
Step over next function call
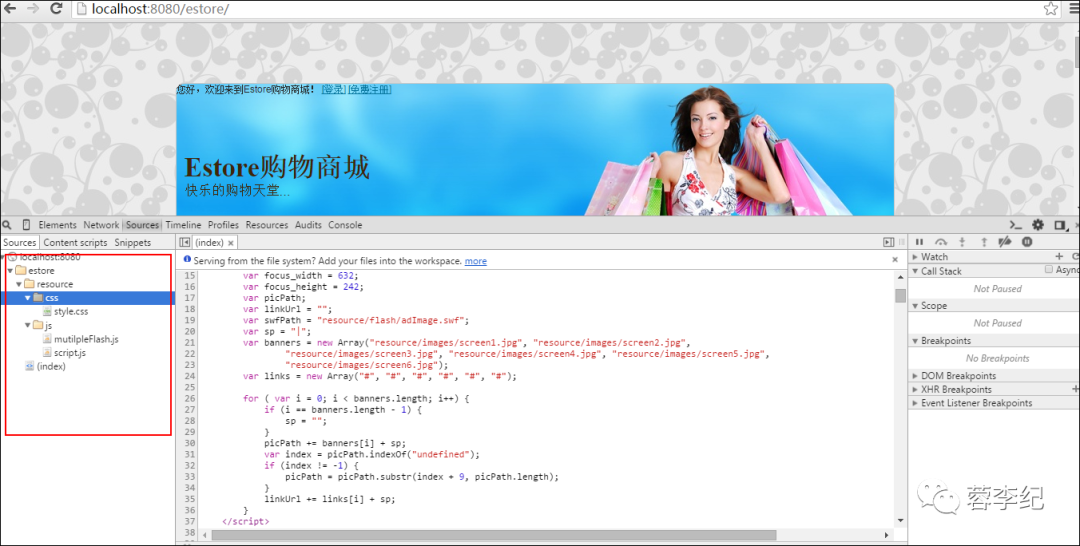coord(941,242)
